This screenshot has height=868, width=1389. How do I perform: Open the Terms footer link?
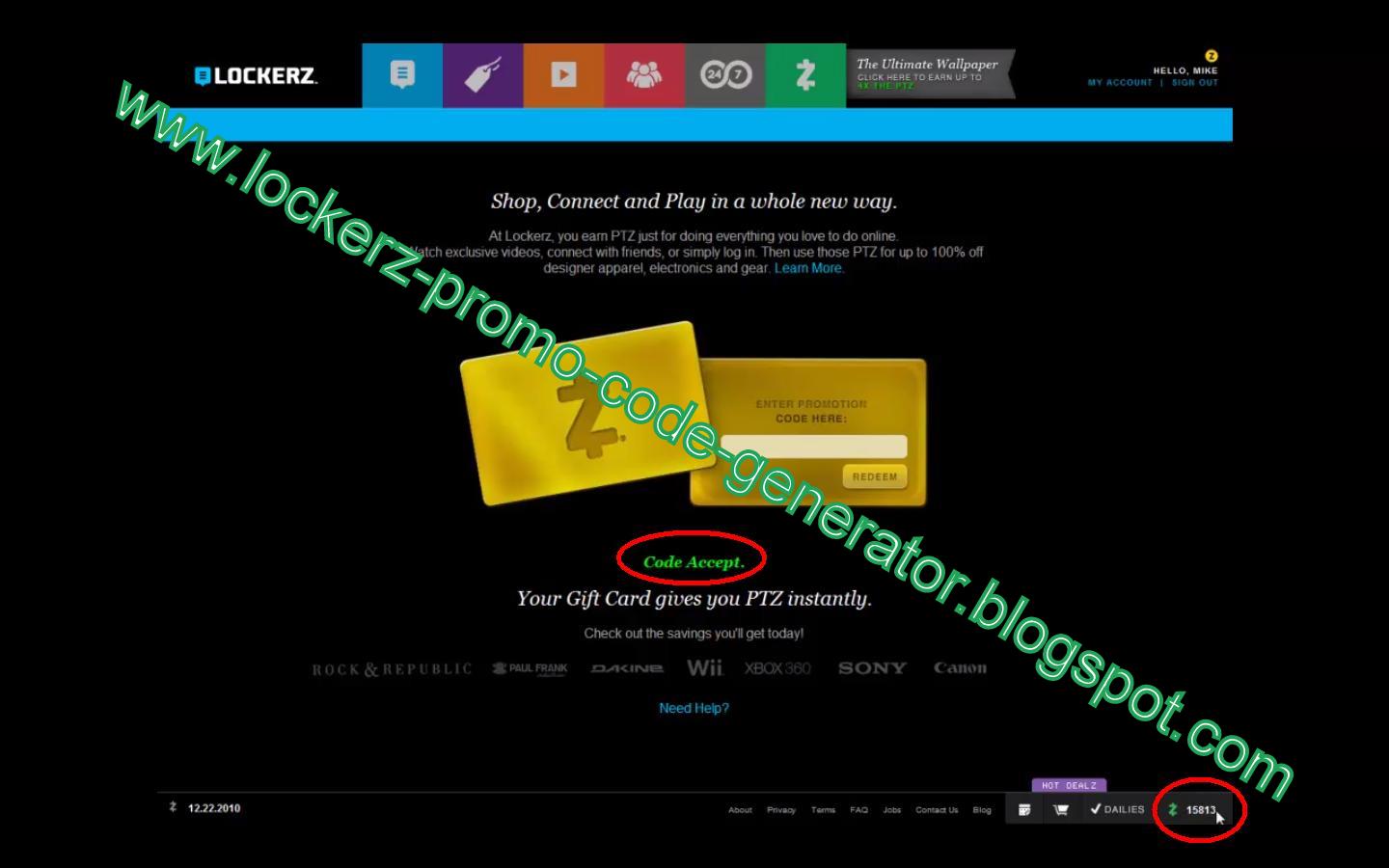pyautogui.click(x=823, y=810)
